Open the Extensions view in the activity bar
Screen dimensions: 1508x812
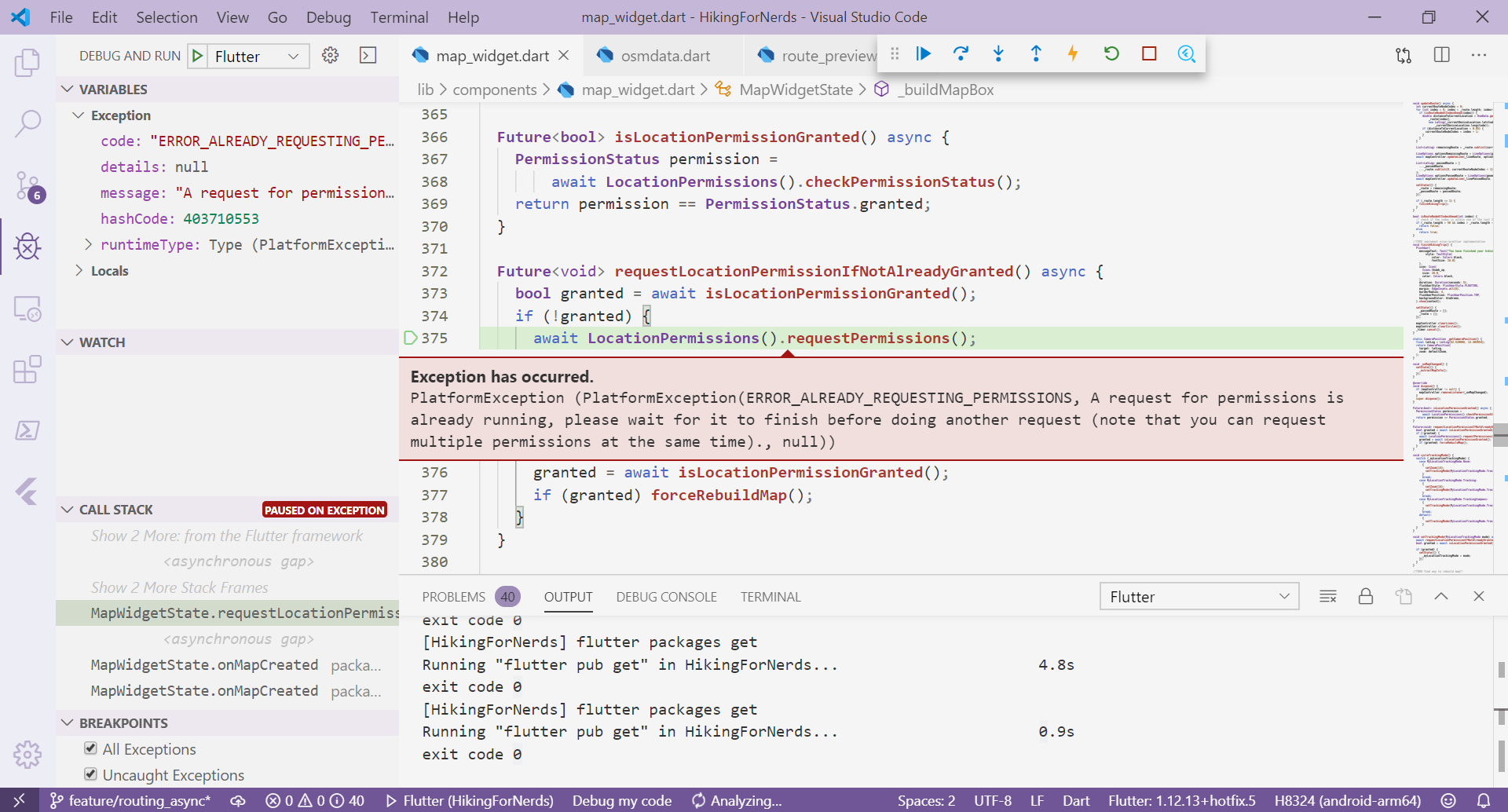coord(27,369)
